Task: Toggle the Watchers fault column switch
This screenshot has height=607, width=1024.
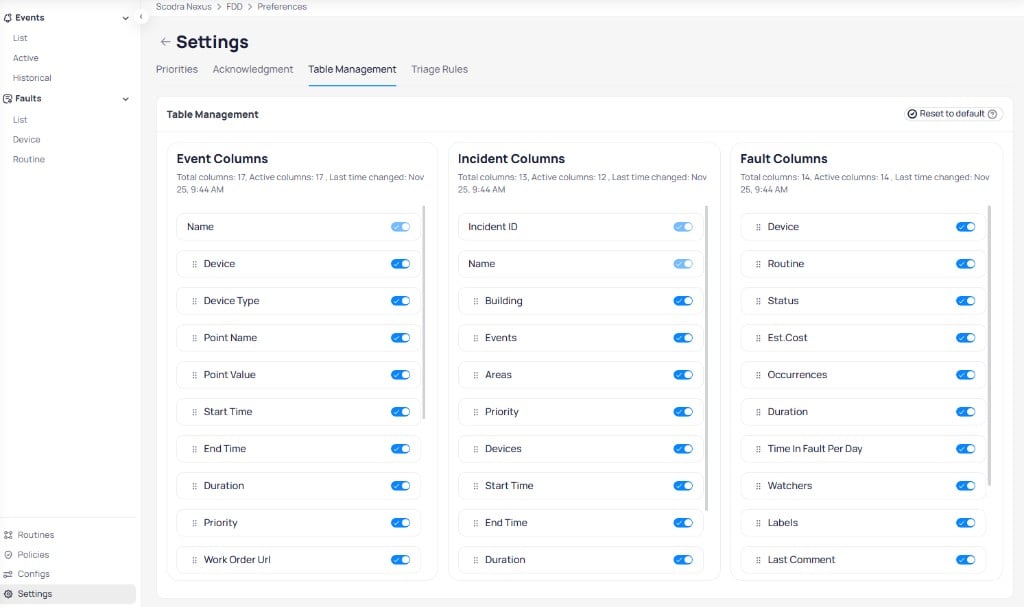Action: [965, 485]
